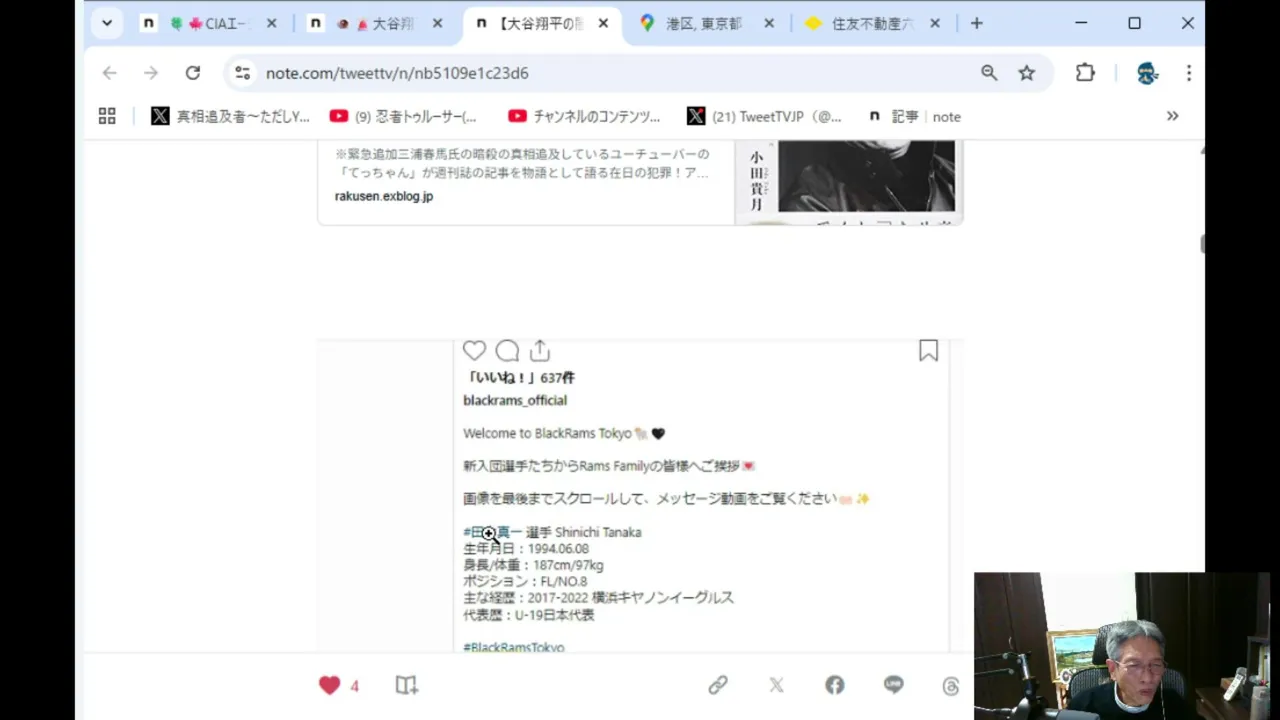Select the 身長/体重：187cm/97kg line

[x=533, y=565]
